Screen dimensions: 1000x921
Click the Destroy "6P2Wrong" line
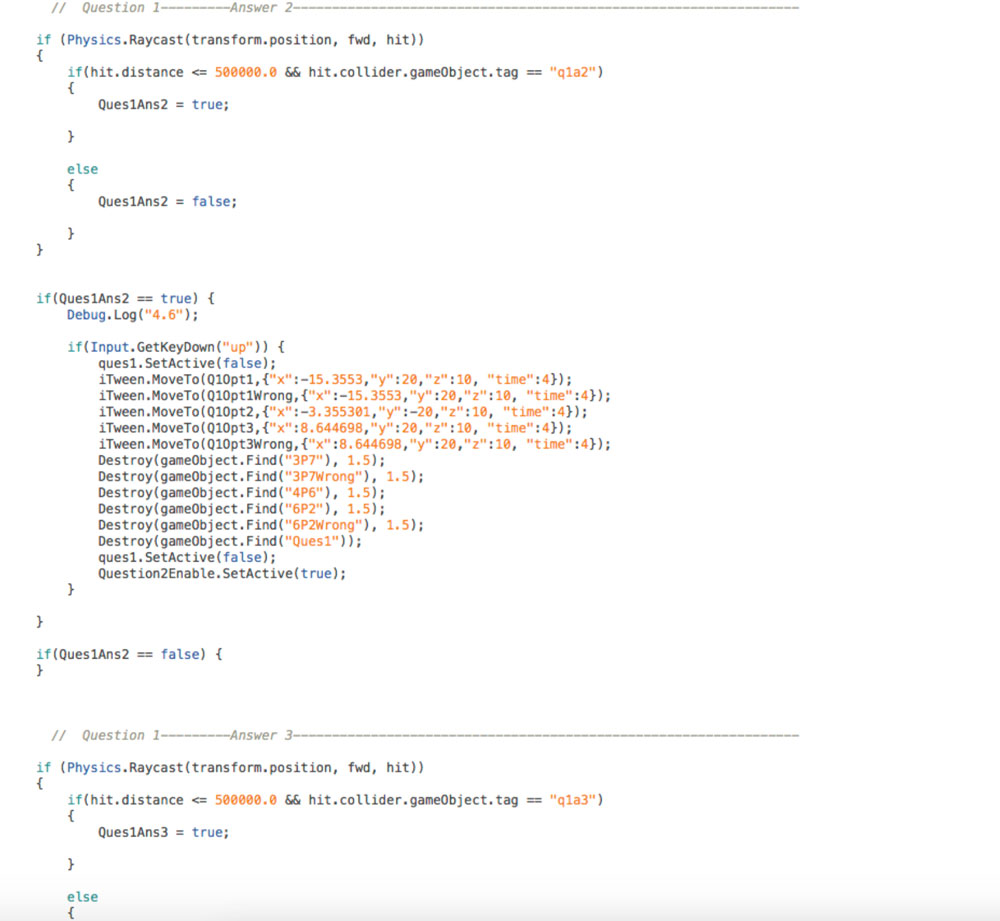(x=260, y=524)
